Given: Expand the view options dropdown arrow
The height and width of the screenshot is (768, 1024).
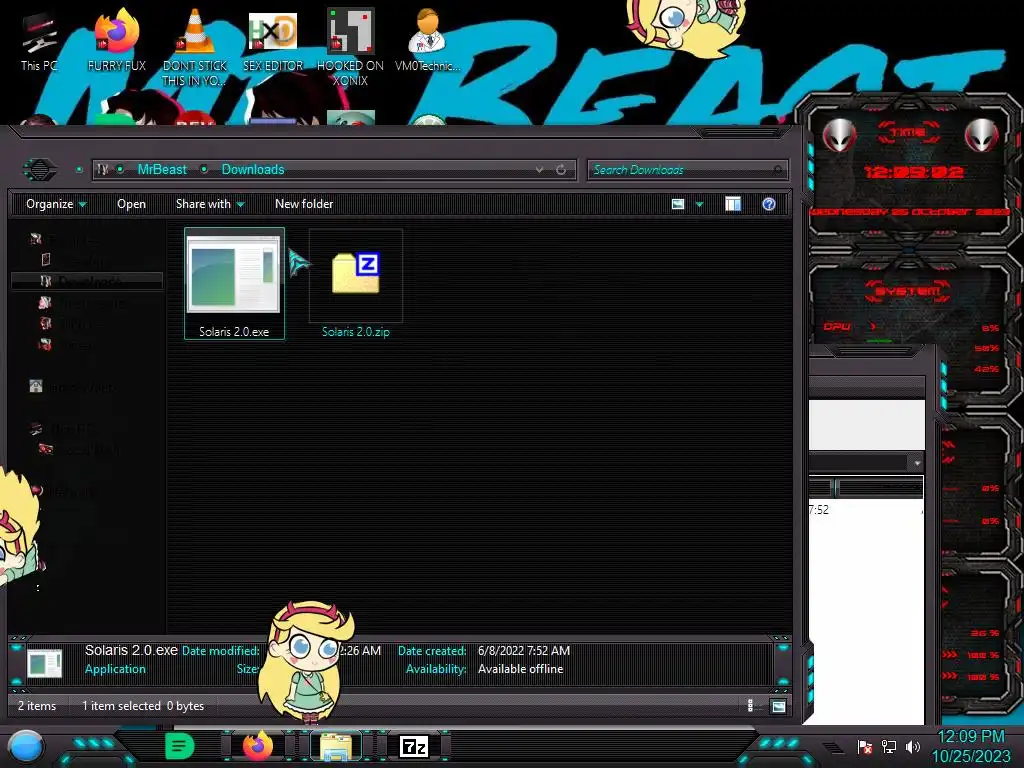Looking at the screenshot, I should [x=699, y=204].
